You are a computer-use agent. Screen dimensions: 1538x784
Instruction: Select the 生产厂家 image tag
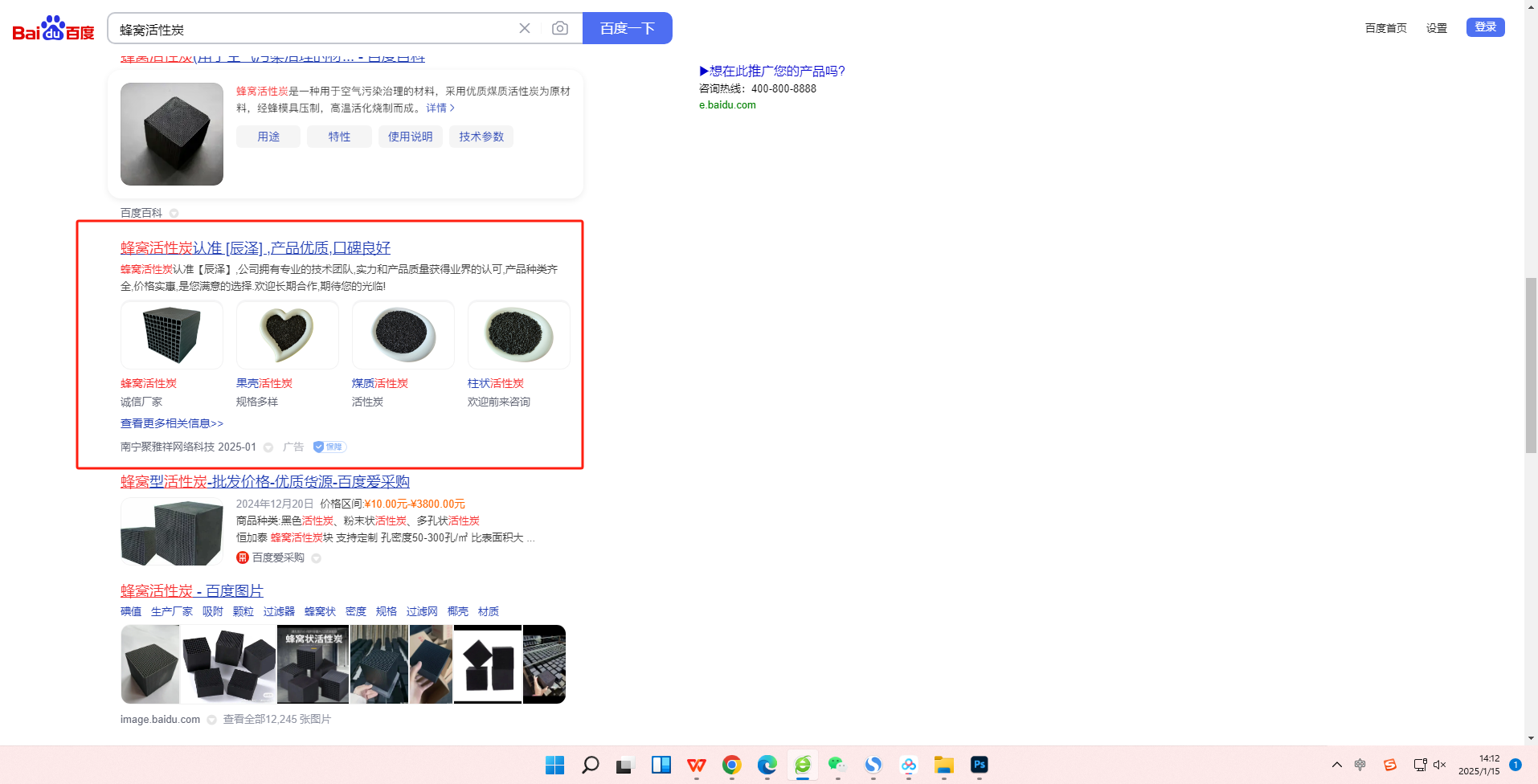pyautogui.click(x=172, y=612)
